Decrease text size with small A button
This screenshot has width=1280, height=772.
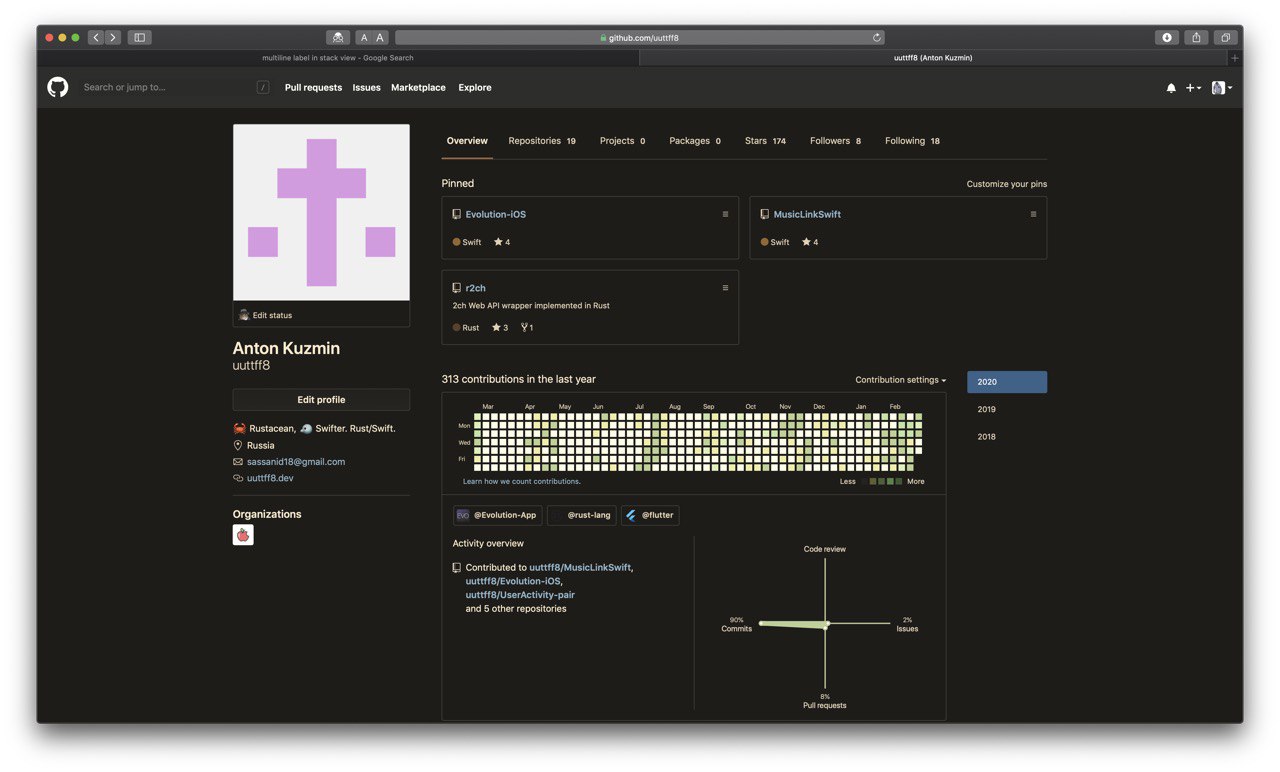click(x=364, y=37)
